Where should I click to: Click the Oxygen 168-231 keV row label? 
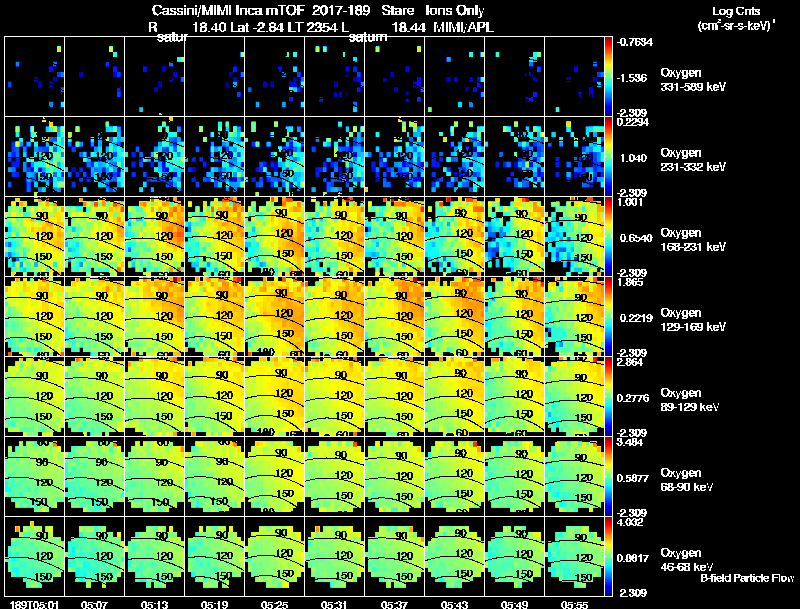pos(693,240)
